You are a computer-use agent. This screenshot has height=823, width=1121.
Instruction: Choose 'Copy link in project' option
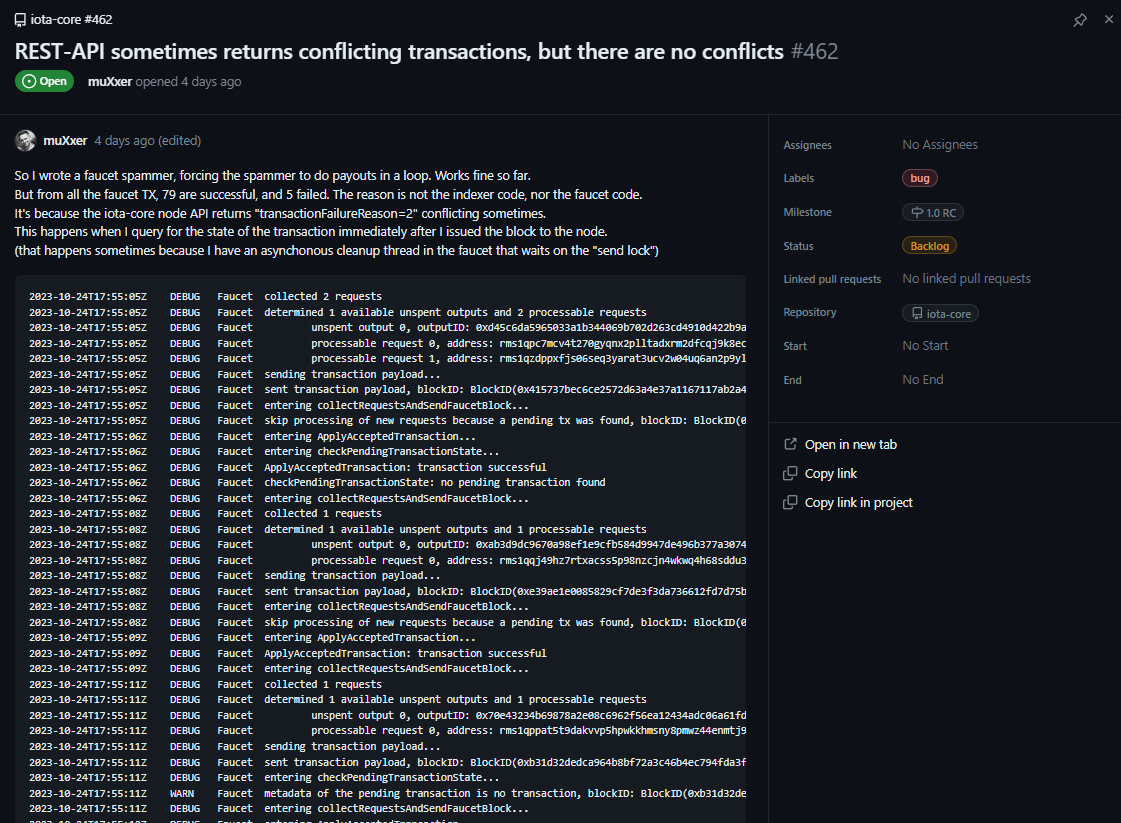pos(859,503)
